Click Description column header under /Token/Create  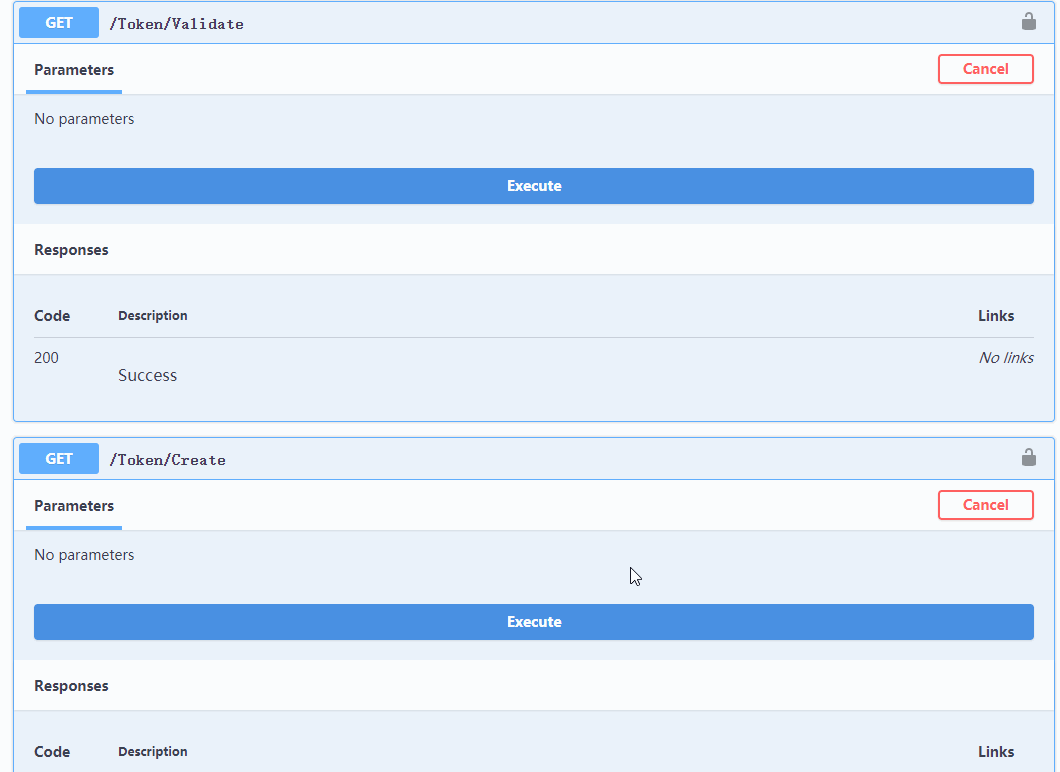click(153, 752)
